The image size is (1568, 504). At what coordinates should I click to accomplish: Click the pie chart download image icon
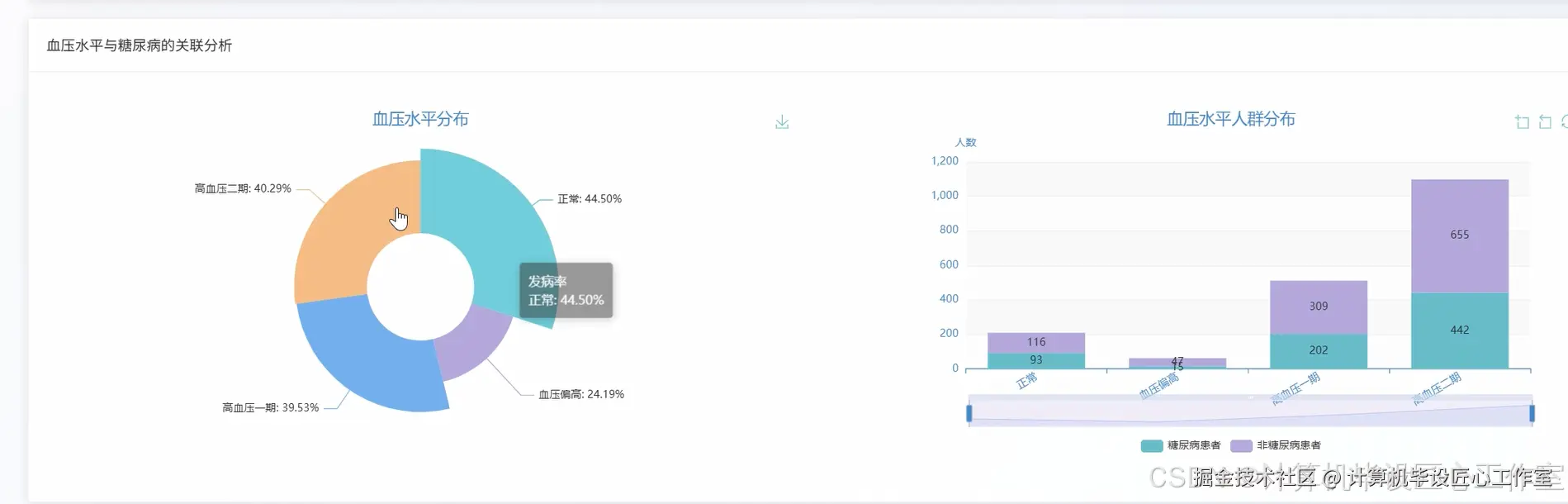pos(782,122)
